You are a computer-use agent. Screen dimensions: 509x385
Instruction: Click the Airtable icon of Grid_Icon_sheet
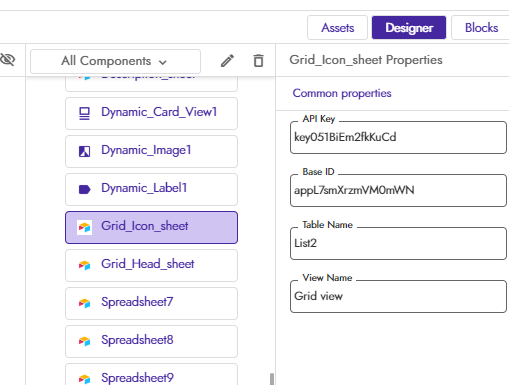tap(84, 227)
